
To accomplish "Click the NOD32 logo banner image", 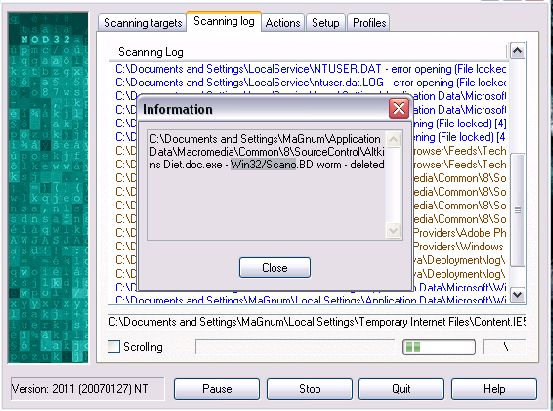I will click(x=48, y=187).
